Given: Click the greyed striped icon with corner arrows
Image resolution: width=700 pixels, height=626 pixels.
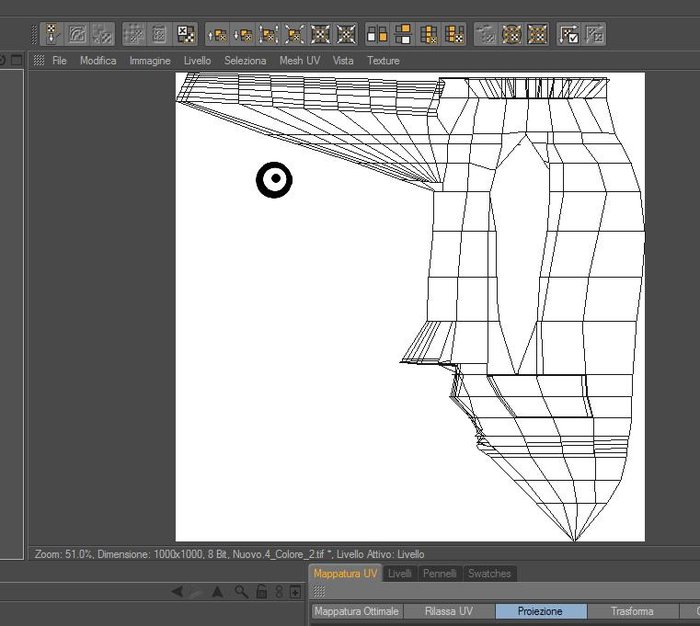Looking at the screenshot, I should click(x=595, y=34).
